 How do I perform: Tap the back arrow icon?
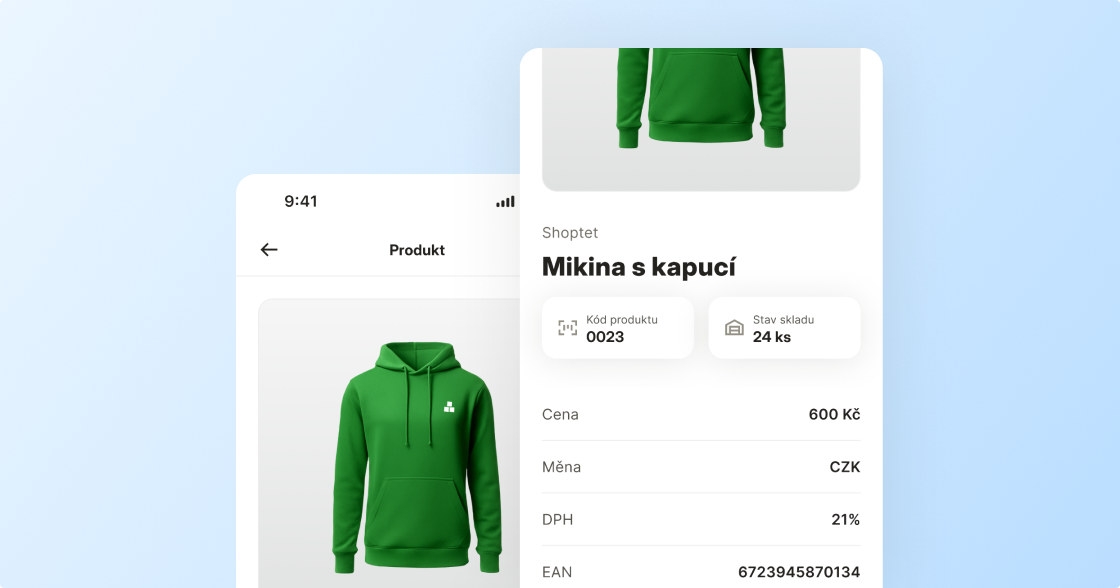point(269,249)
